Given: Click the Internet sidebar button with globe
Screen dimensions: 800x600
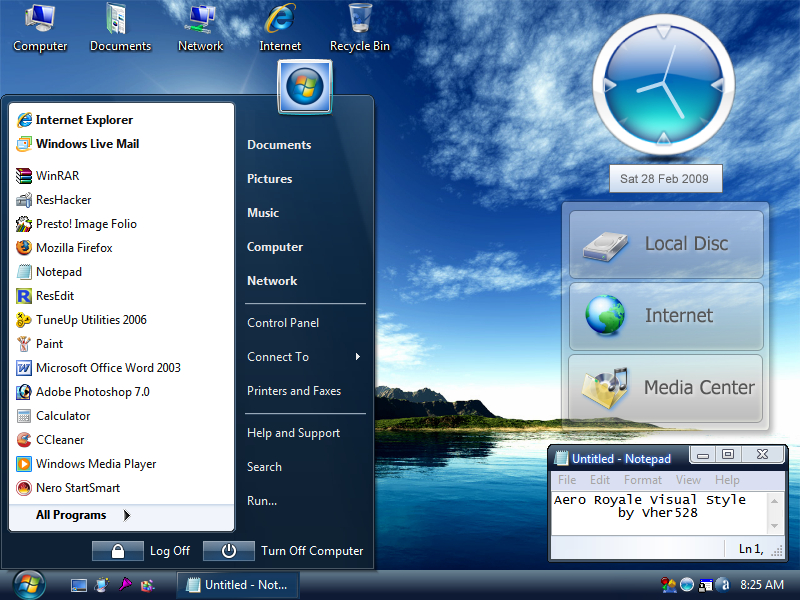Looking at the screenshot, I should pos(666,316).
